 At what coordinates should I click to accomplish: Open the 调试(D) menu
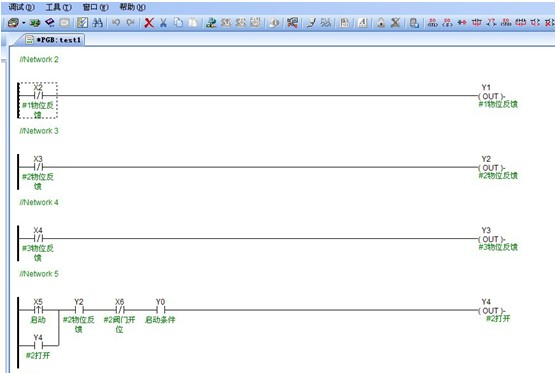point(21,7)
